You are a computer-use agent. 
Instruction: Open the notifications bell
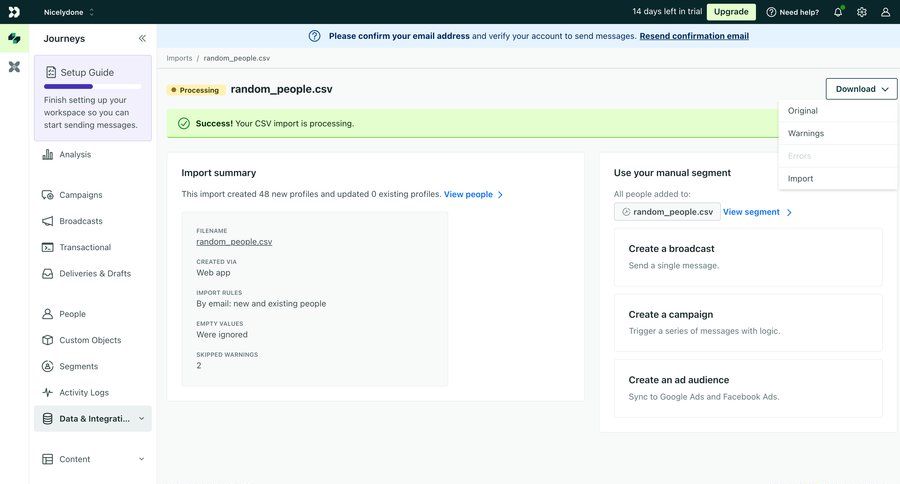tap(838, 11)
